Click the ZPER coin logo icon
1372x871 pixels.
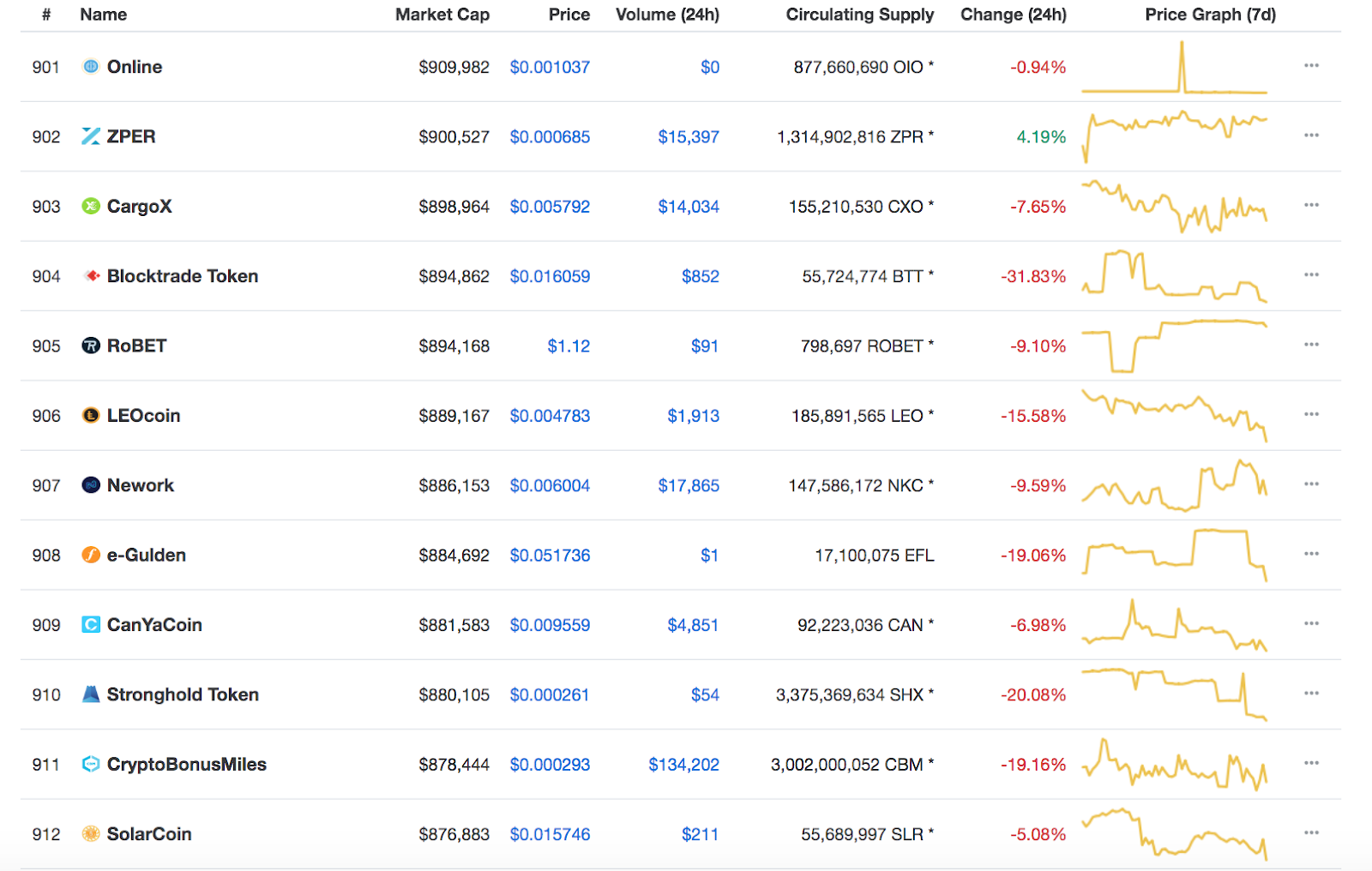coord(91,136)
